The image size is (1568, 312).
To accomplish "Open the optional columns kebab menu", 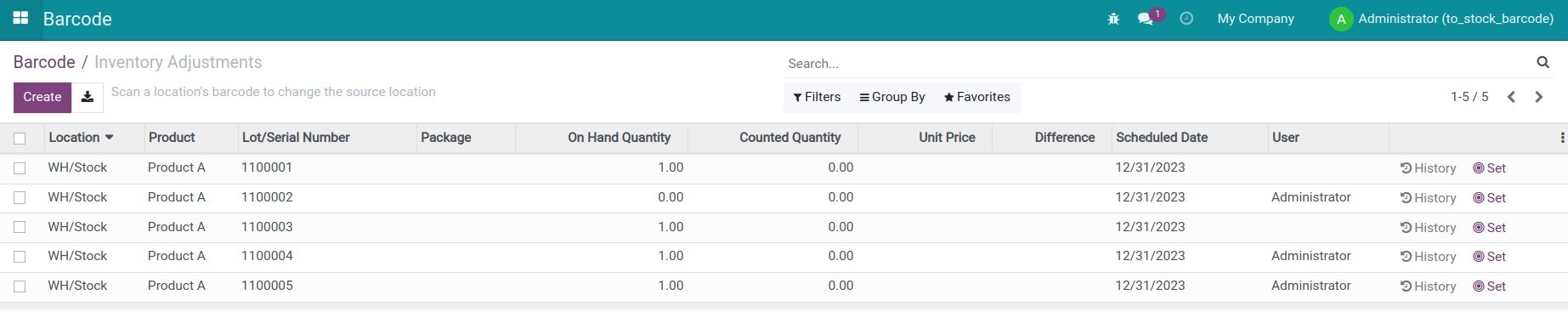I will point(1562,138).
